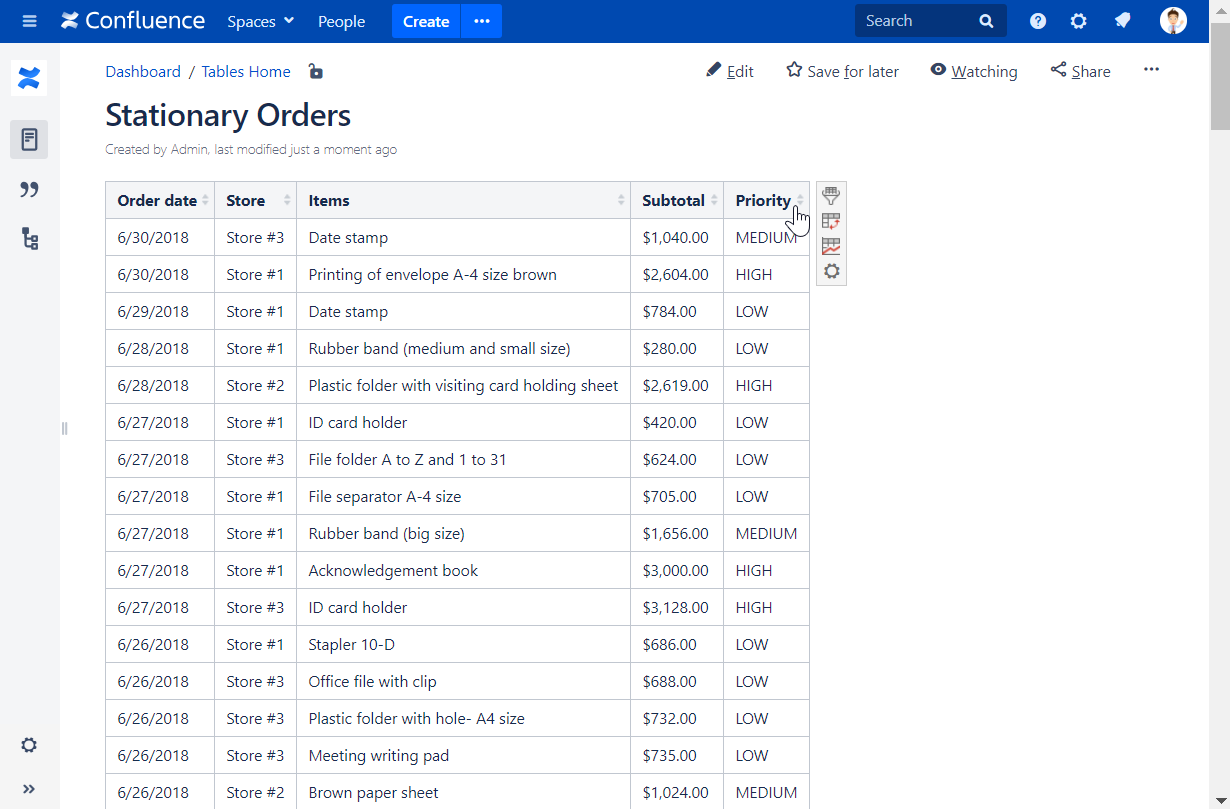Navigate to Dashboard via breadcrumb link
Image resolution: width=1230 pixels, height=809 pixels.
(143, 71)
